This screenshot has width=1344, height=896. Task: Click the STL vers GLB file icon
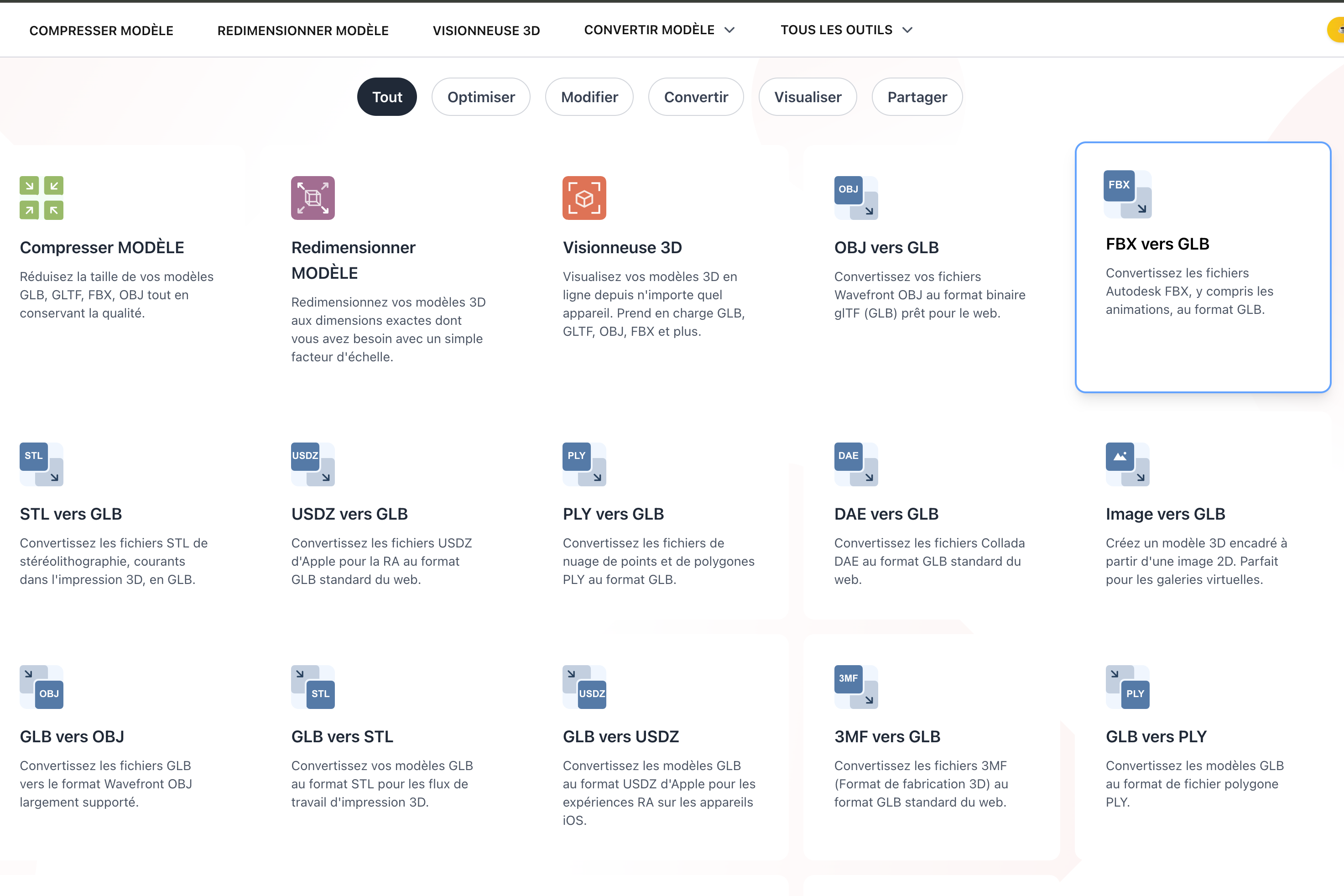point(41,464)
